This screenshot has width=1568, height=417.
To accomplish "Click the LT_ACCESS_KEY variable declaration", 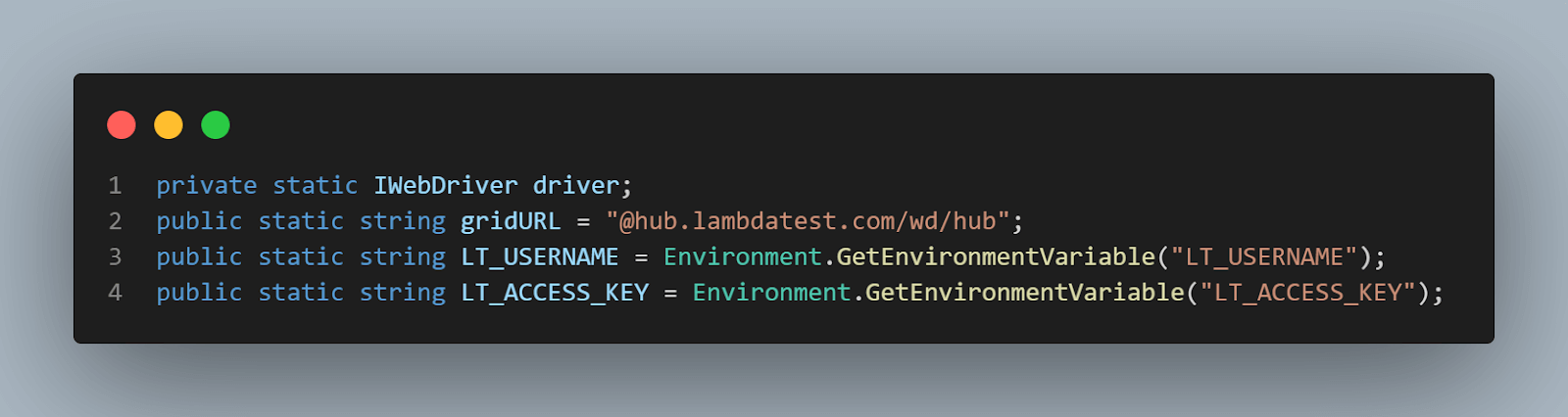I will 555,293.
